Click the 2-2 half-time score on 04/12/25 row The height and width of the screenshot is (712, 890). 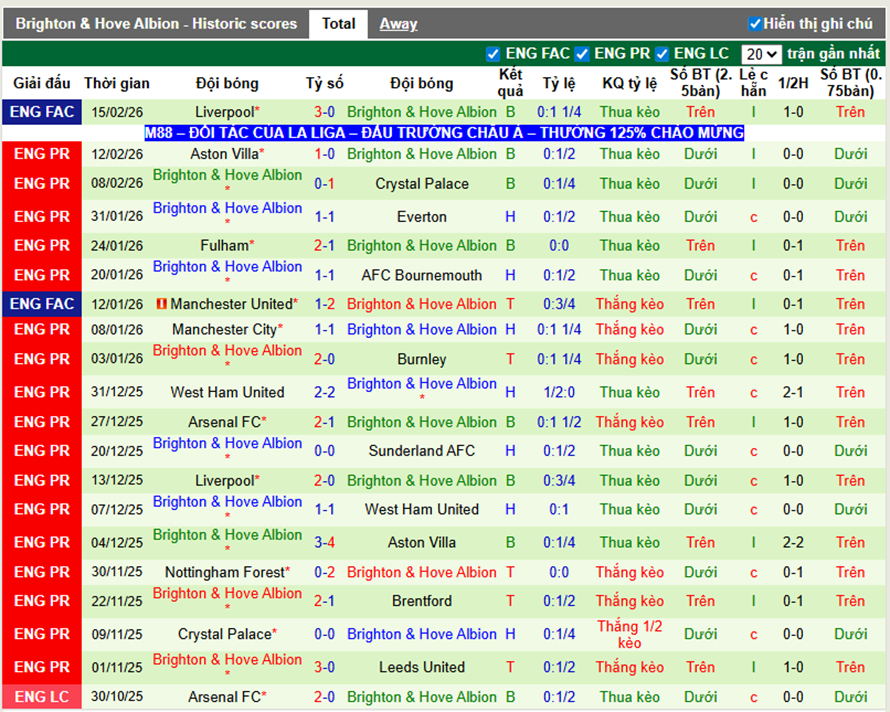coord(793,543)
